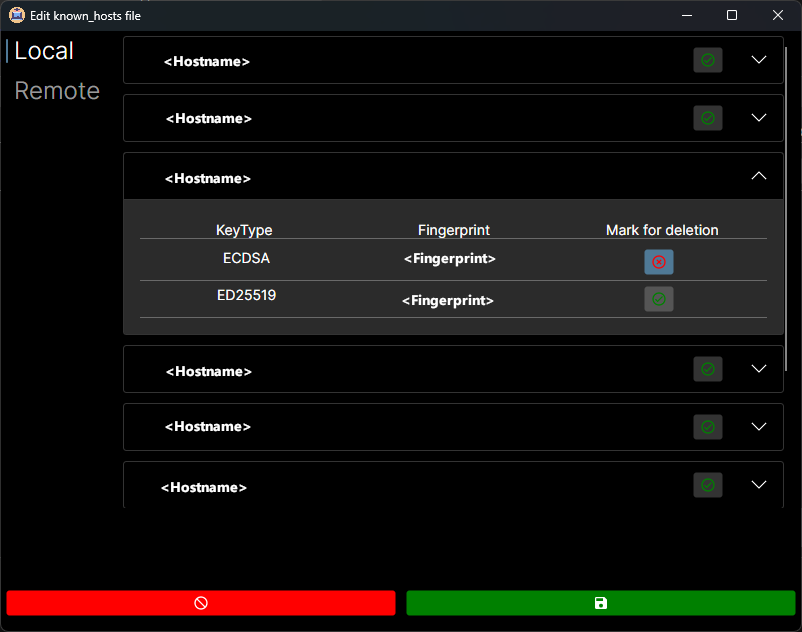Expand the second hostname entry
Viewport: 802px width, 632px height.
point(759,118)
